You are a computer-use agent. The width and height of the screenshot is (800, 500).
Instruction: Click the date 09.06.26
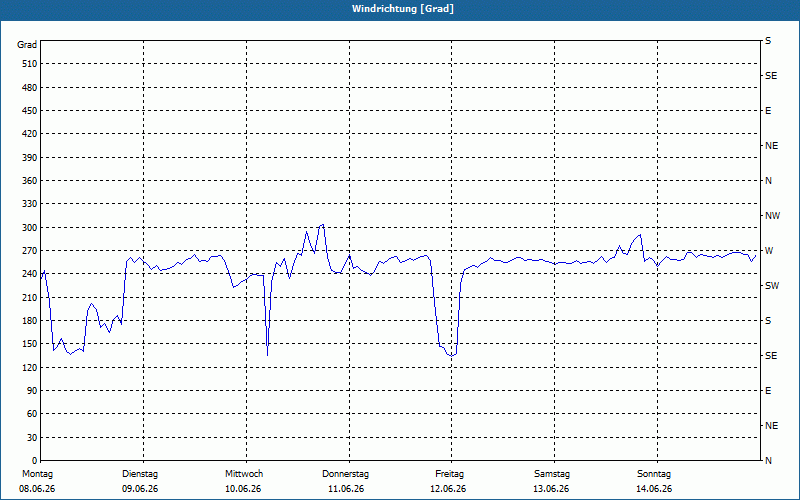[x=140, y=489]
